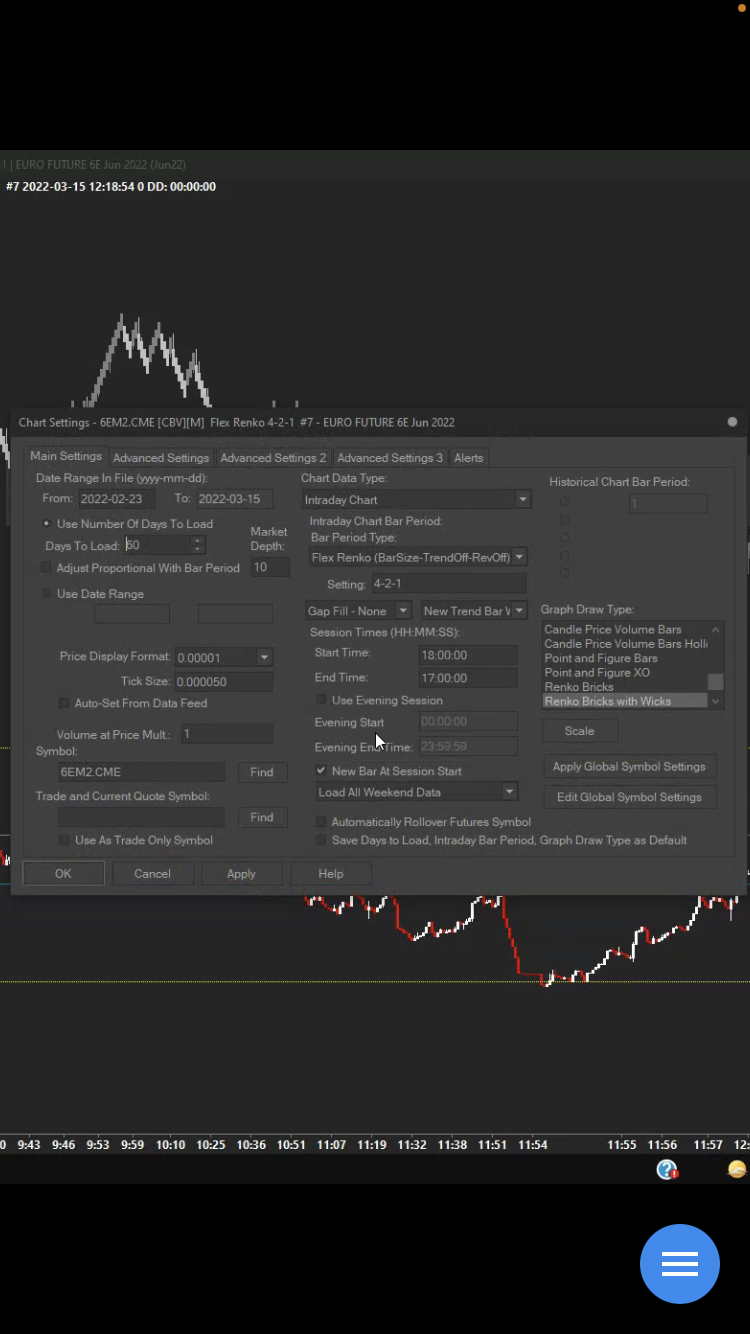
Task: Click the Days To Load spinner arrows
Action: [x=198, y=545]
